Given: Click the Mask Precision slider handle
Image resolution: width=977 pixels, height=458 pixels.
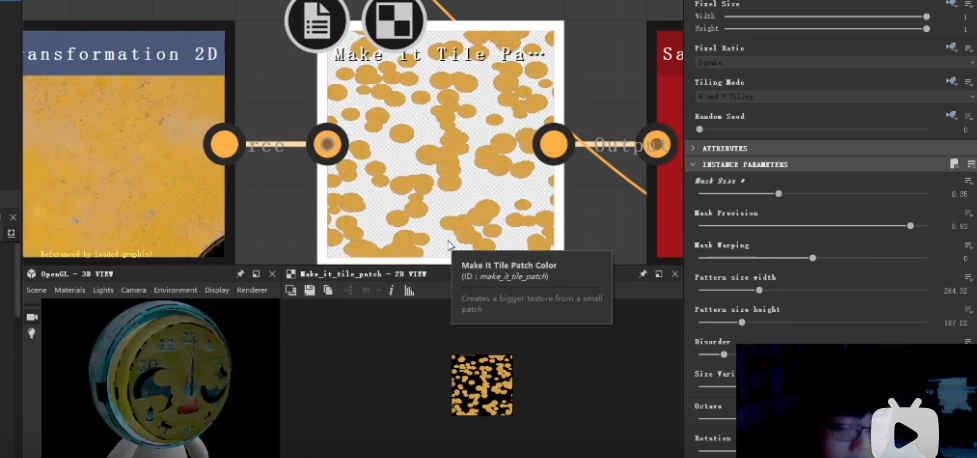Looking at the screenshot, I should 910,226.
